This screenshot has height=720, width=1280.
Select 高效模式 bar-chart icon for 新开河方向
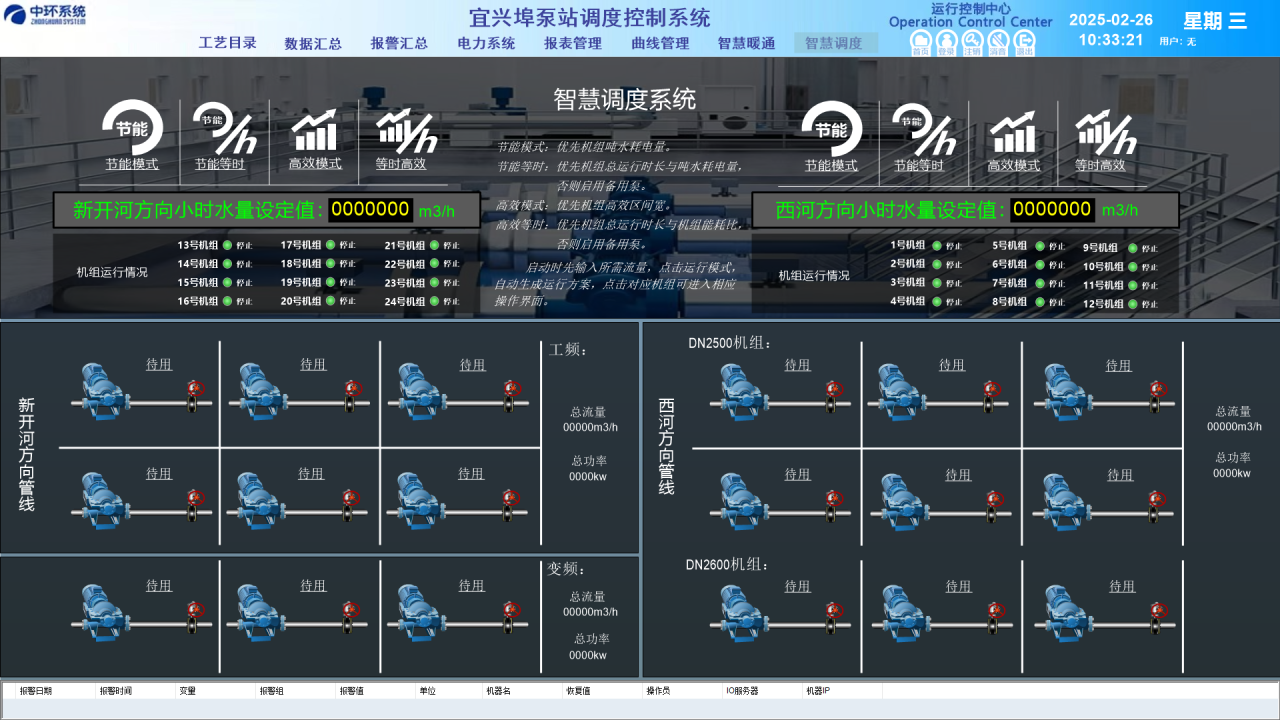(x=315, y=131)
